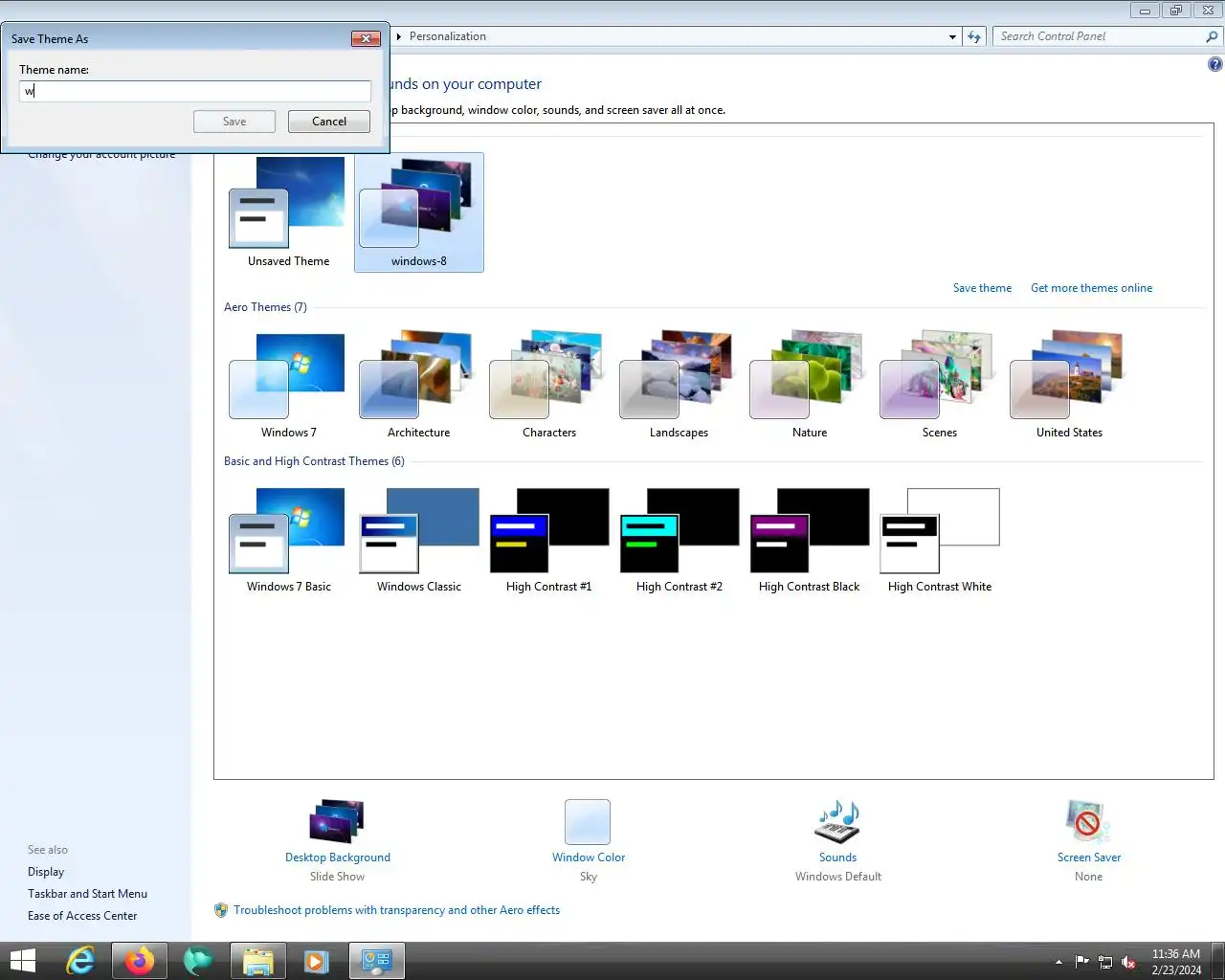Expand the breadcrumb arrow before Personalization

(x=399, y=36)
